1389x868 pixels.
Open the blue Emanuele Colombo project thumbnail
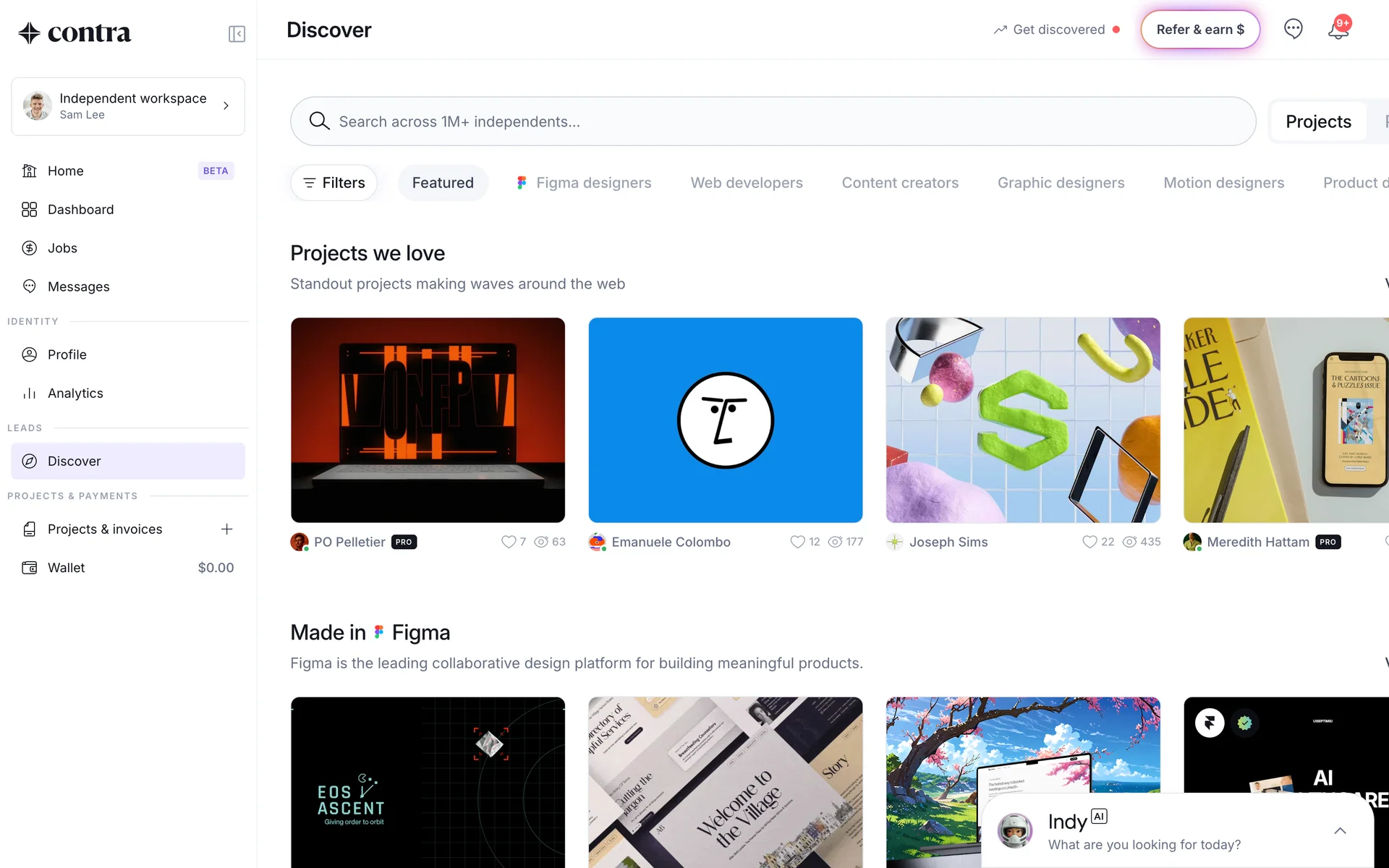(725, 420)
